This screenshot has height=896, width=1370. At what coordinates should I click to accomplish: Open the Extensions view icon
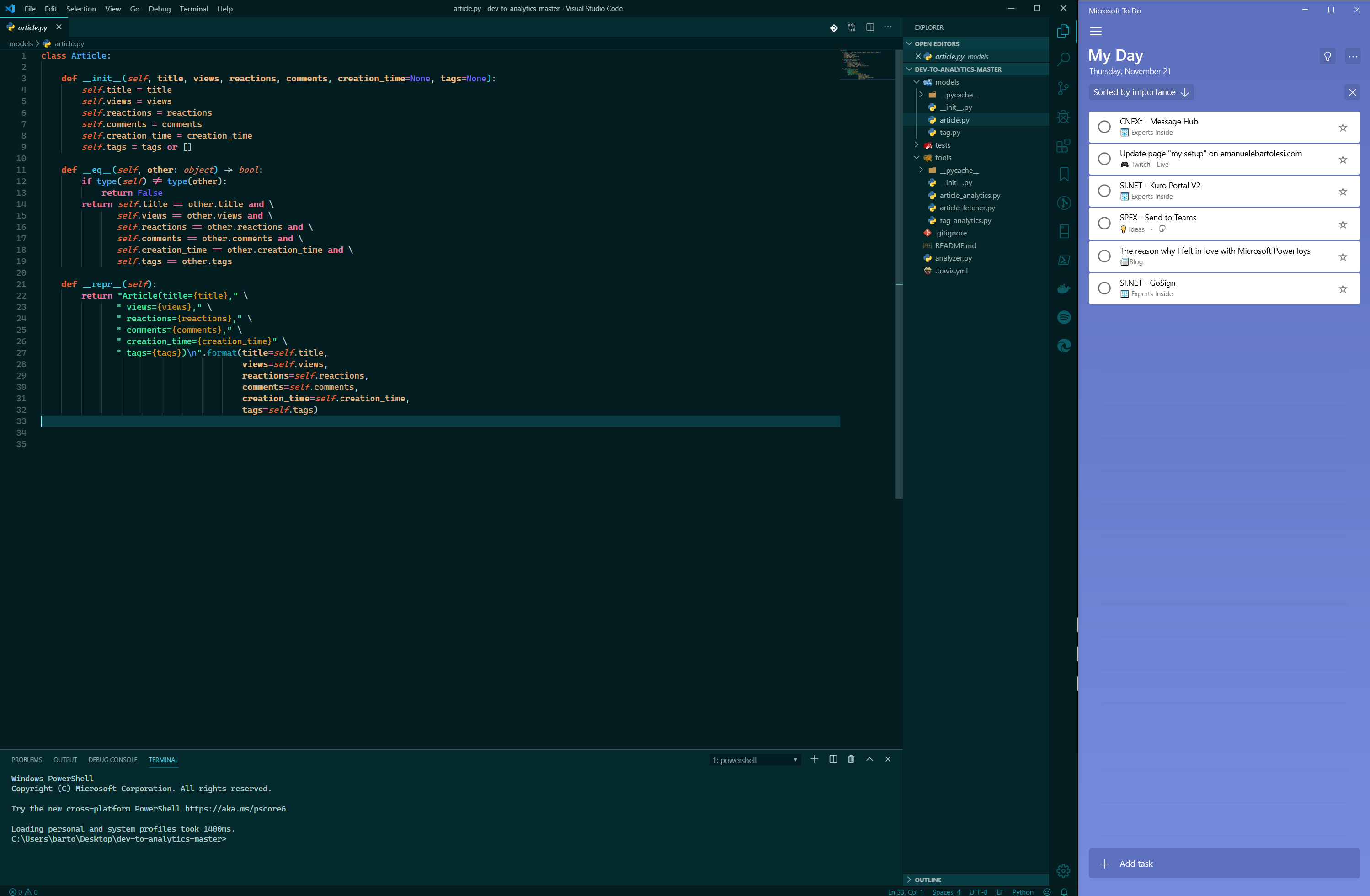1063,146
